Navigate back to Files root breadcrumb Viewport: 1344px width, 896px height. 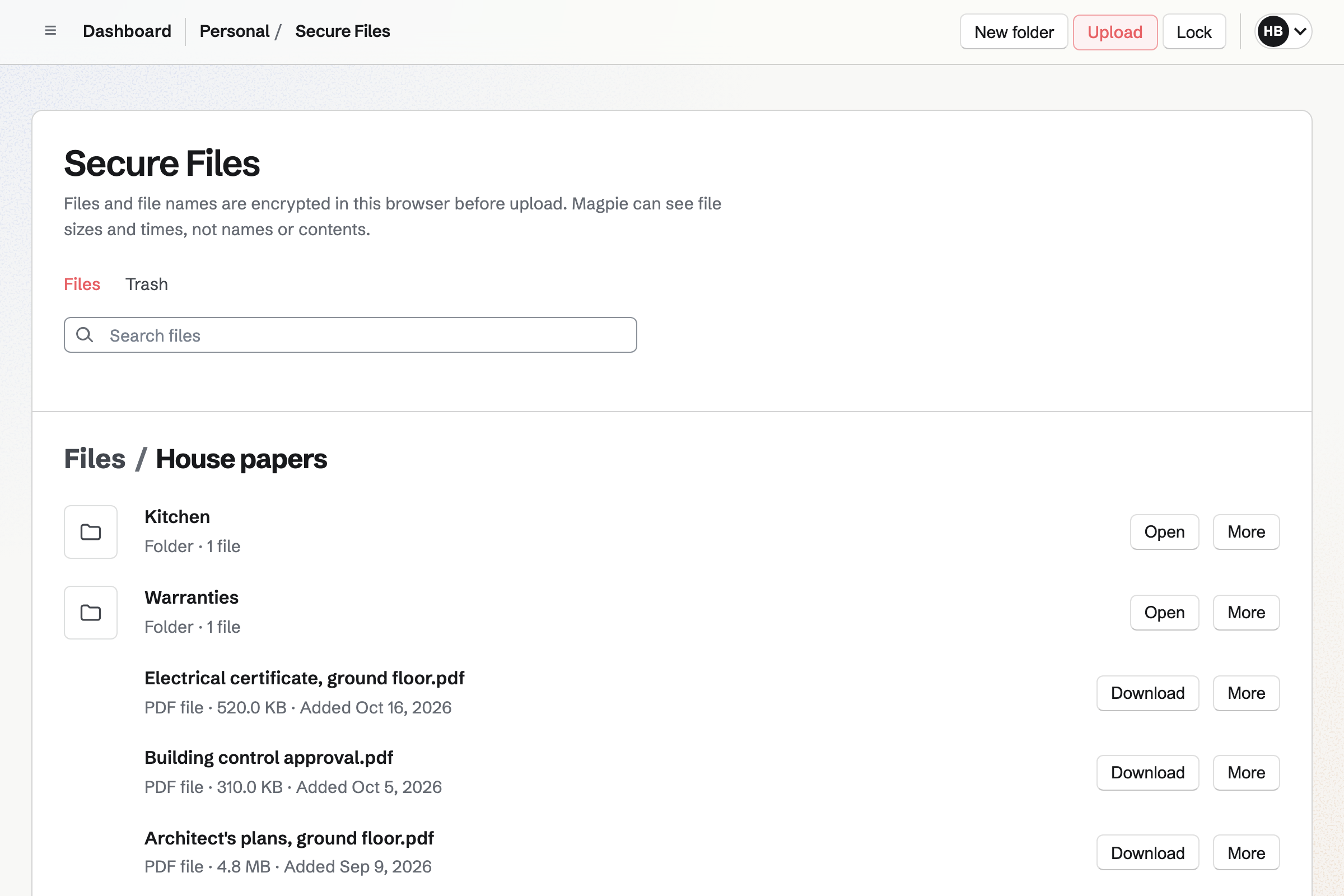coord(95,459)
